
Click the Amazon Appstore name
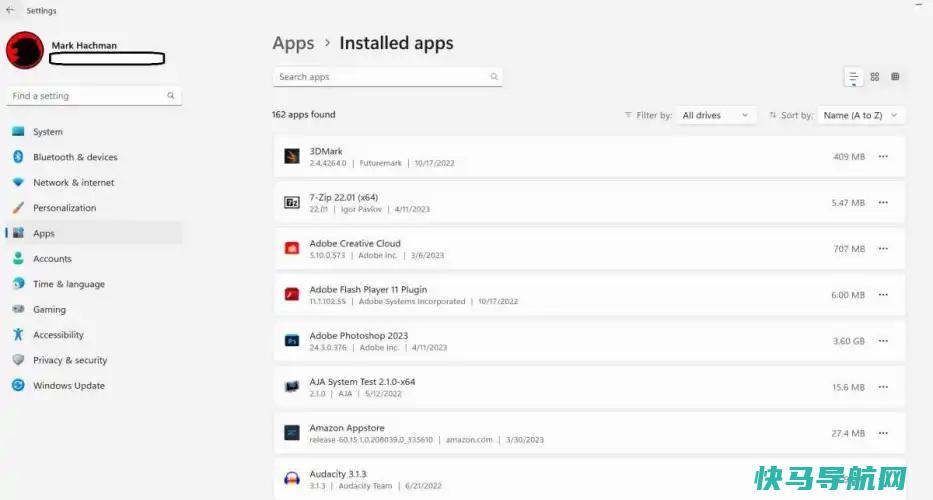347,428
